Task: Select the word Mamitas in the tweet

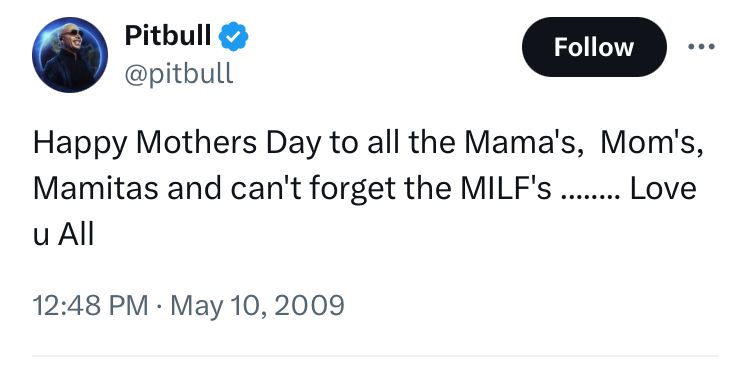Action: coord(96,189)
